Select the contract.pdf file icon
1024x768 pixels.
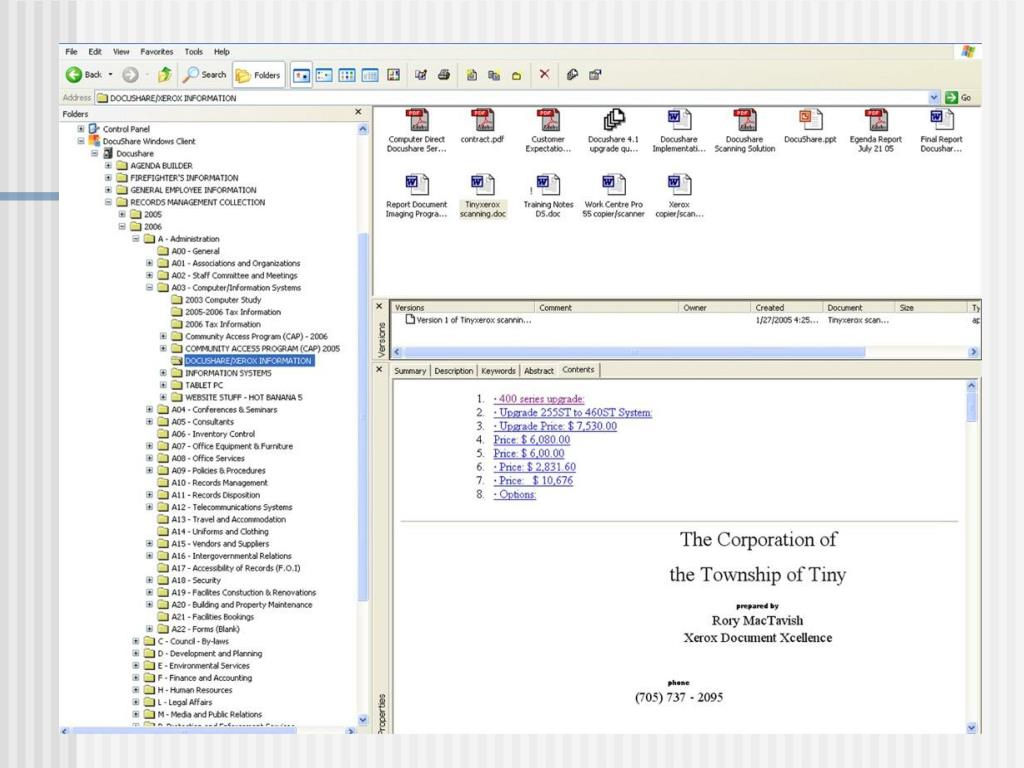click(x=482, y=126)
